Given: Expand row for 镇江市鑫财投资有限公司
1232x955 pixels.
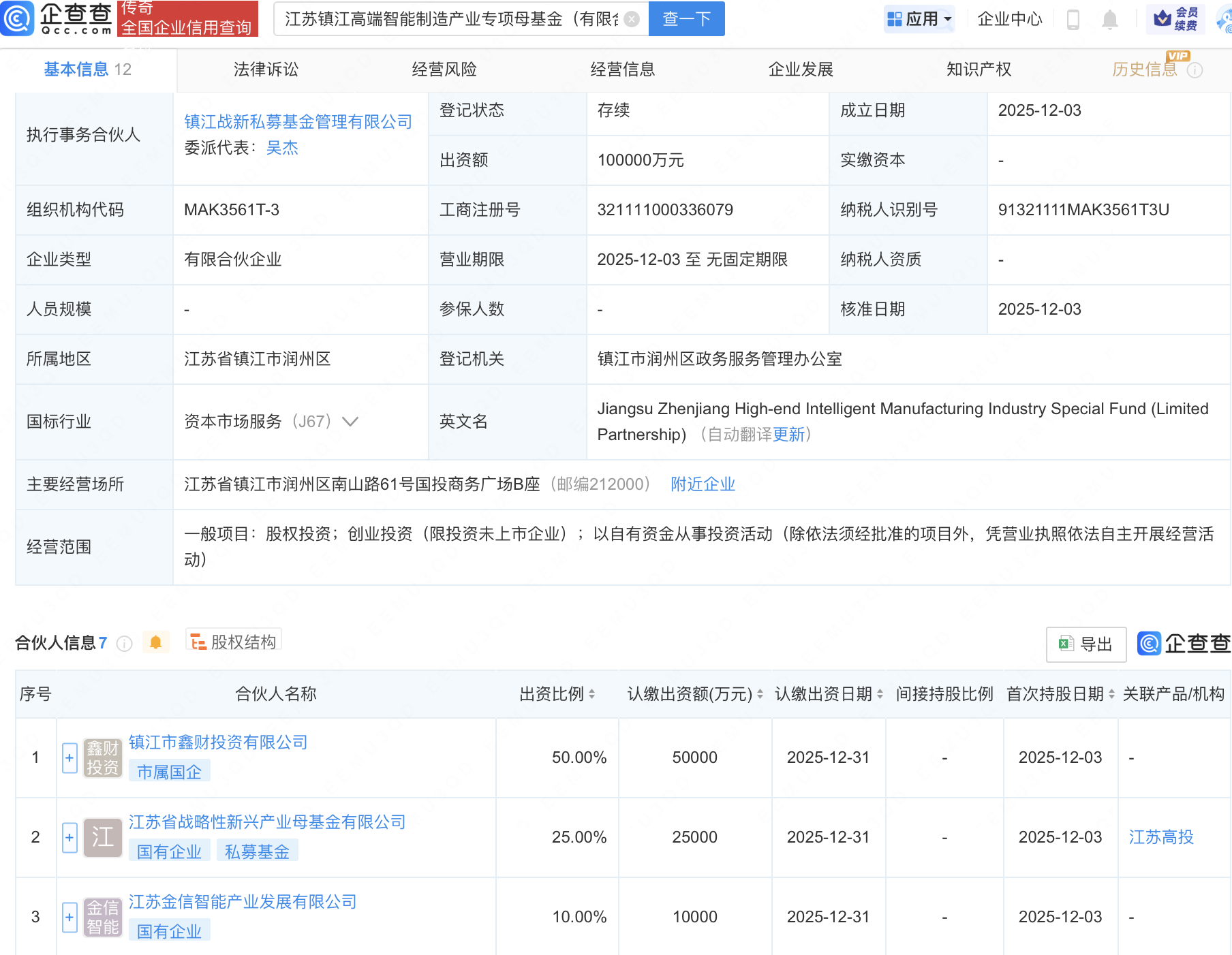Looking at the screenshot, I should coord(70,757).
